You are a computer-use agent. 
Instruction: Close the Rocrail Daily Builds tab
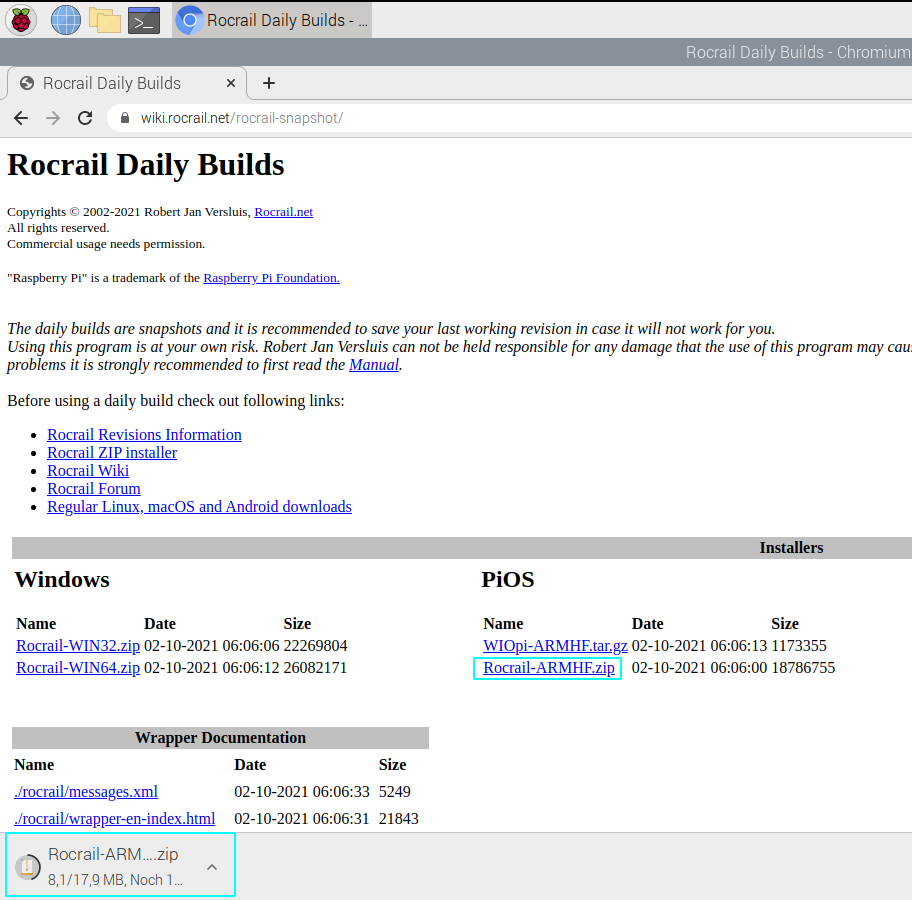pos(231,83)
